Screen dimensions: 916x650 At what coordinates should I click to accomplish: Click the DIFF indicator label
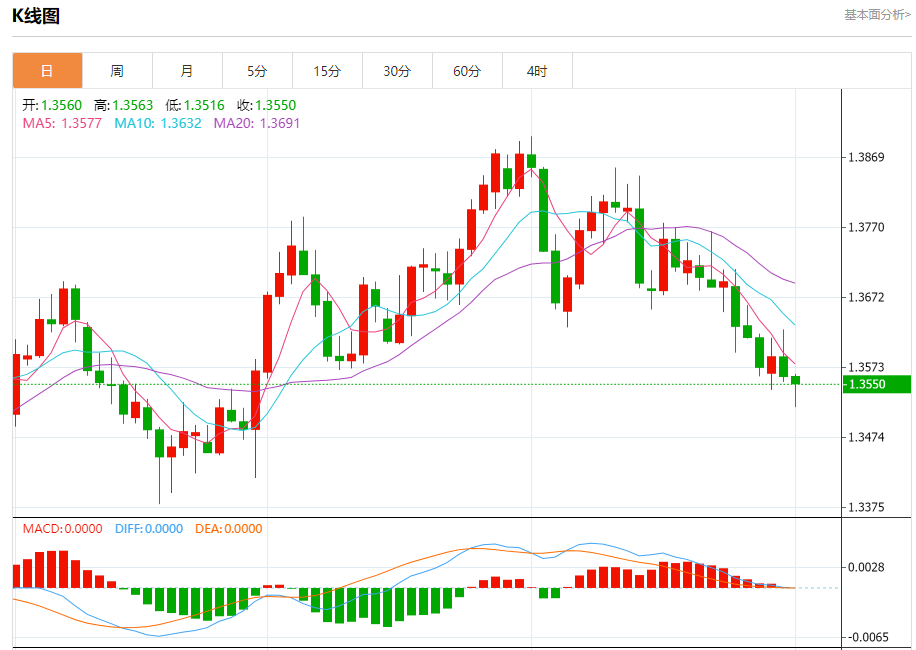(149, 529)
